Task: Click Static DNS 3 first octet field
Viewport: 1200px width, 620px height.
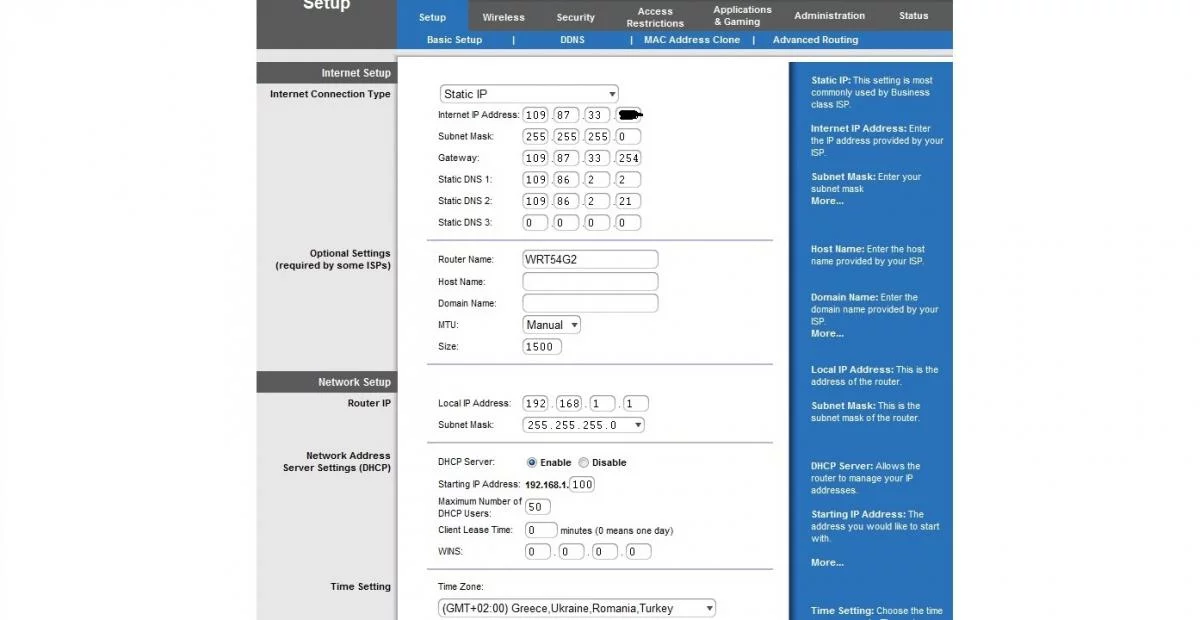Action: coord(536,223)
